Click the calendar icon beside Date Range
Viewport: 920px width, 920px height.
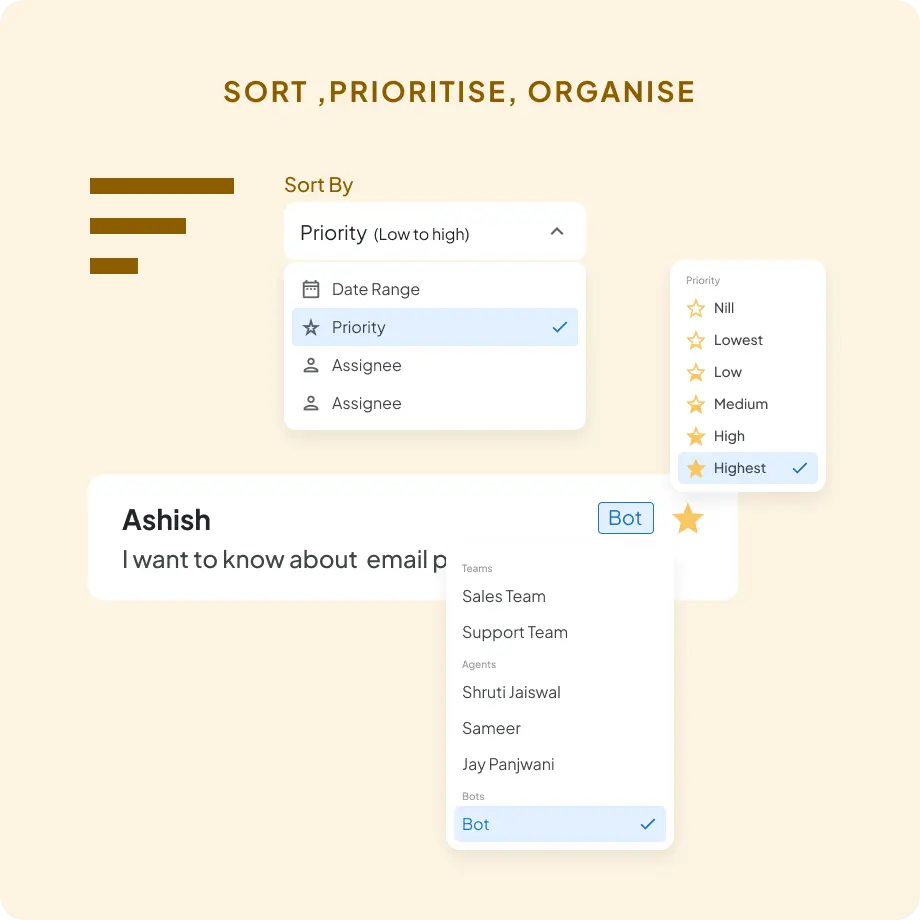tap(312, 289)
